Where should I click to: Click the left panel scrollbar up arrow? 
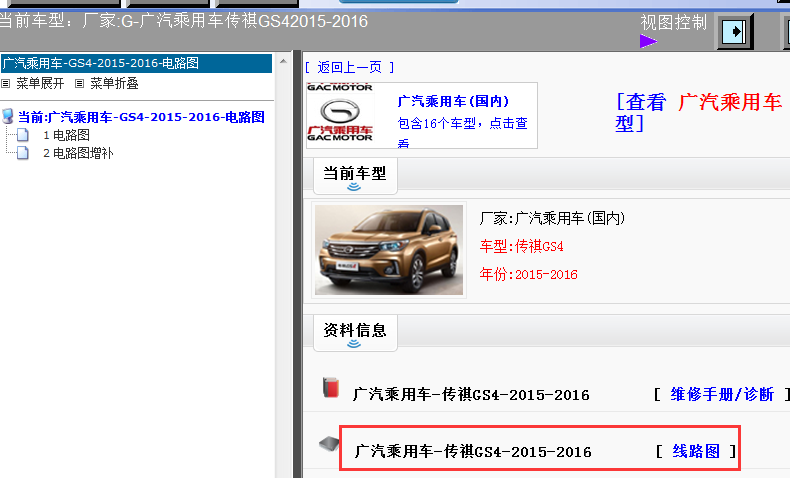point(283,61)
